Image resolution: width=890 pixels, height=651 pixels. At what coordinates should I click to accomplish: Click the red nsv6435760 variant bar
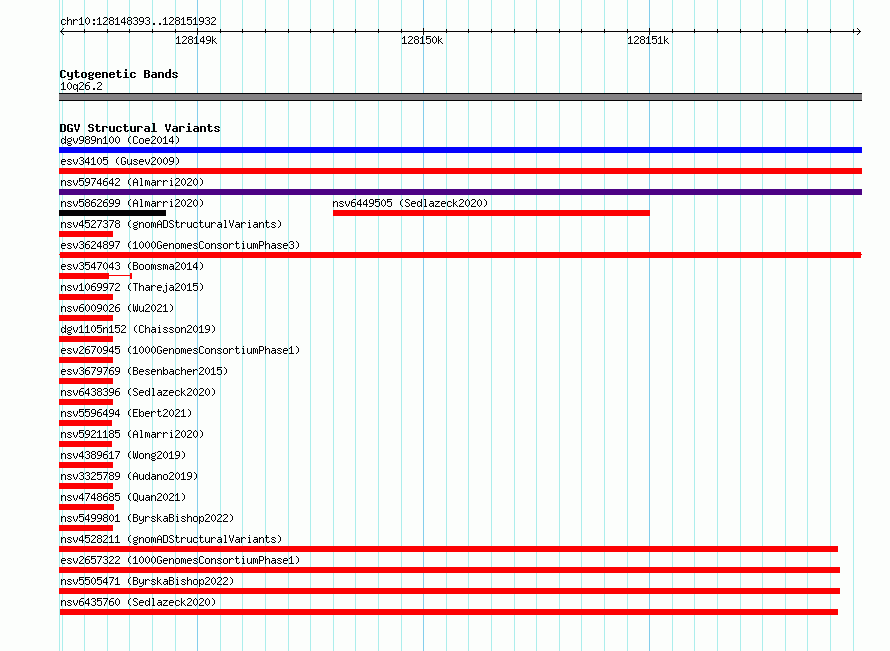click(x=448, y=612)
